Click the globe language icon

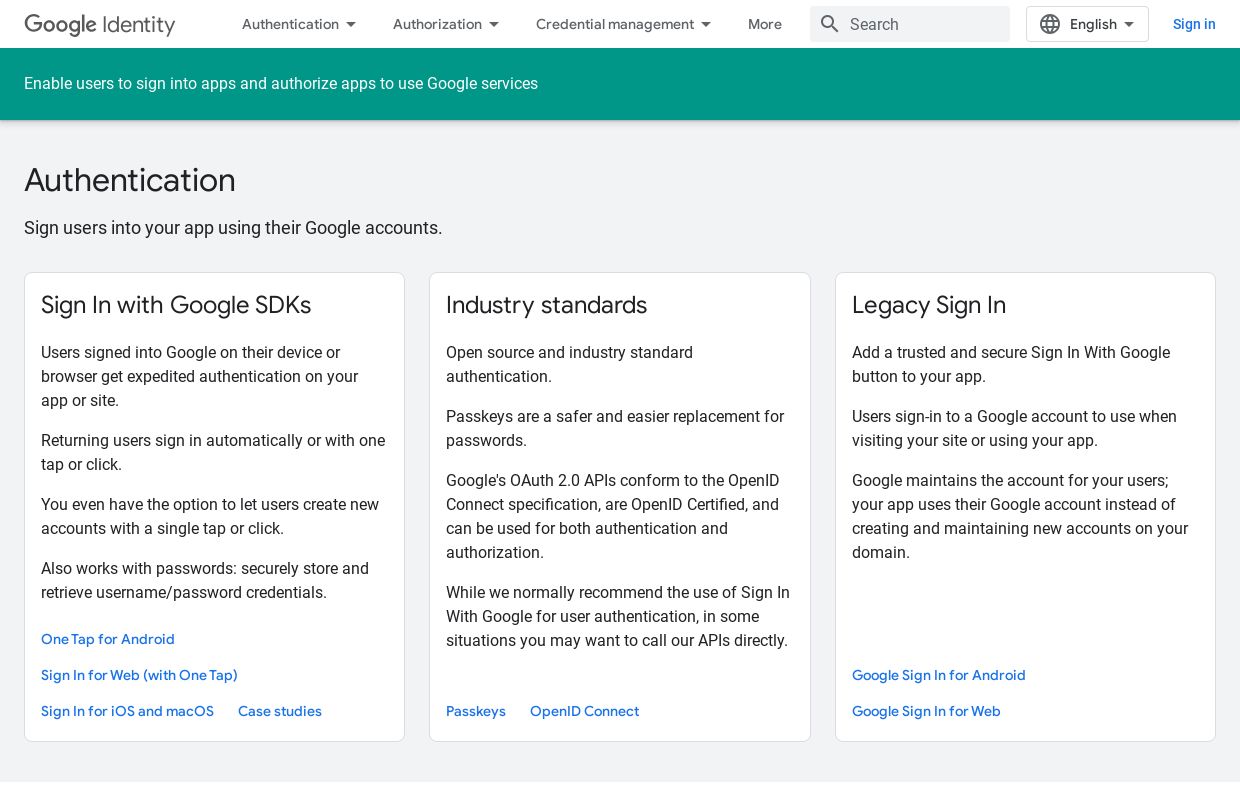[1050, 24]
